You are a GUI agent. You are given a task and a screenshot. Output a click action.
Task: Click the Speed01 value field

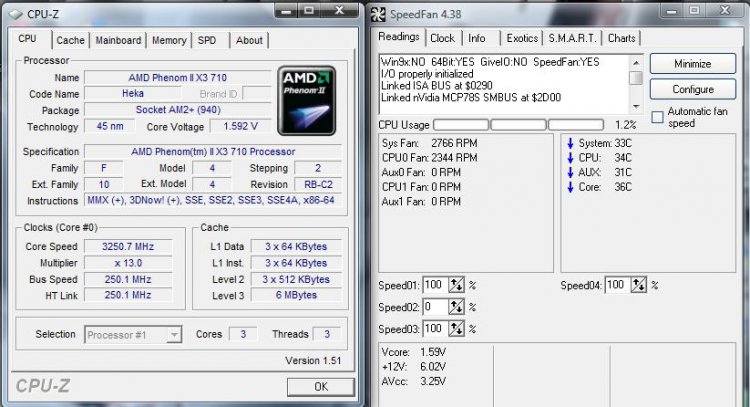(x=436, y=285)
